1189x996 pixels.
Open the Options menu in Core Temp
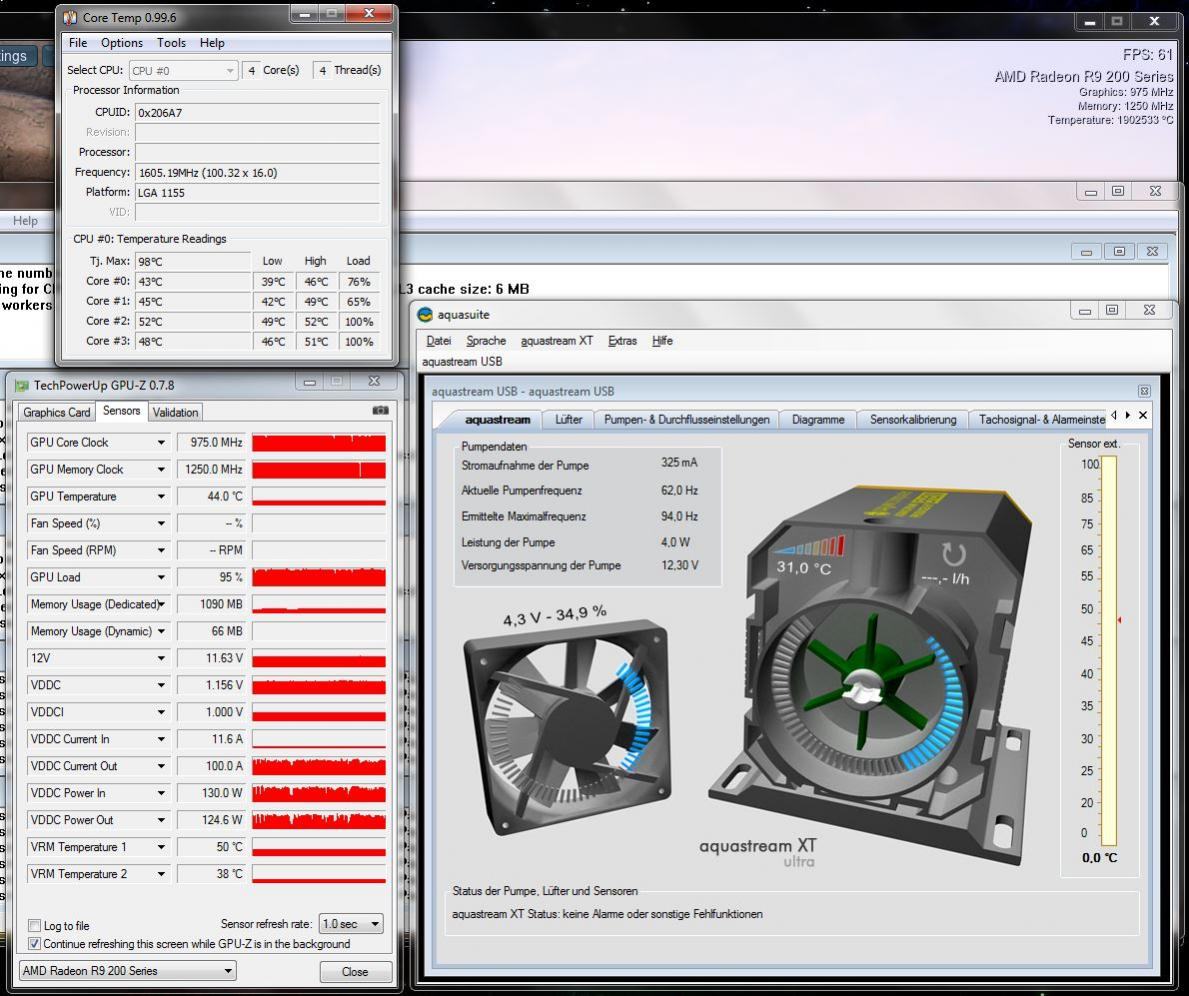(x=121, y=43)
